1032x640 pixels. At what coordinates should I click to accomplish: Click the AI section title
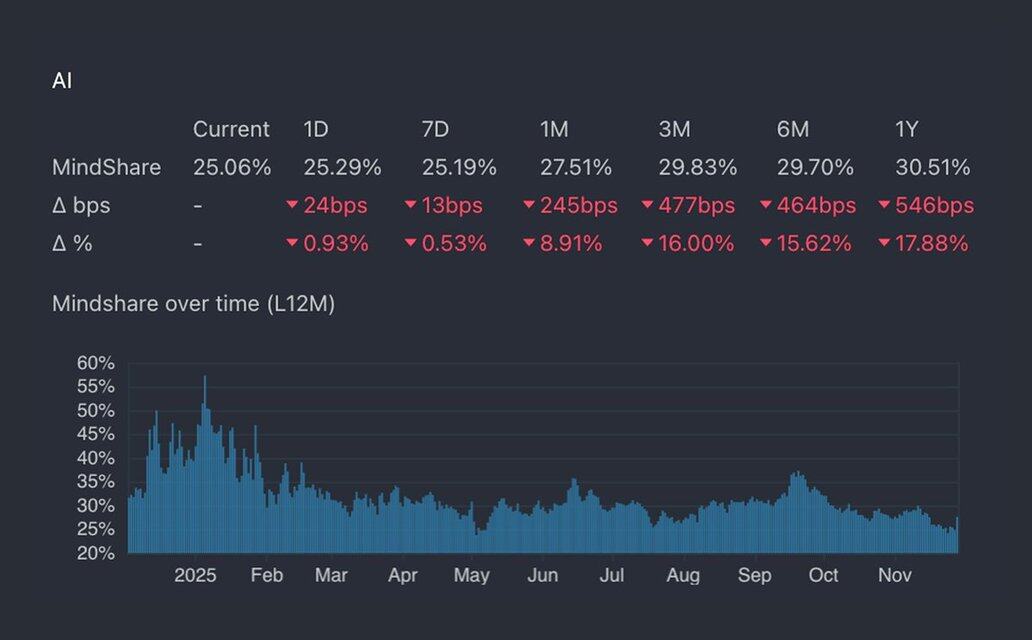pyautogui.click(x=62, y=81)
